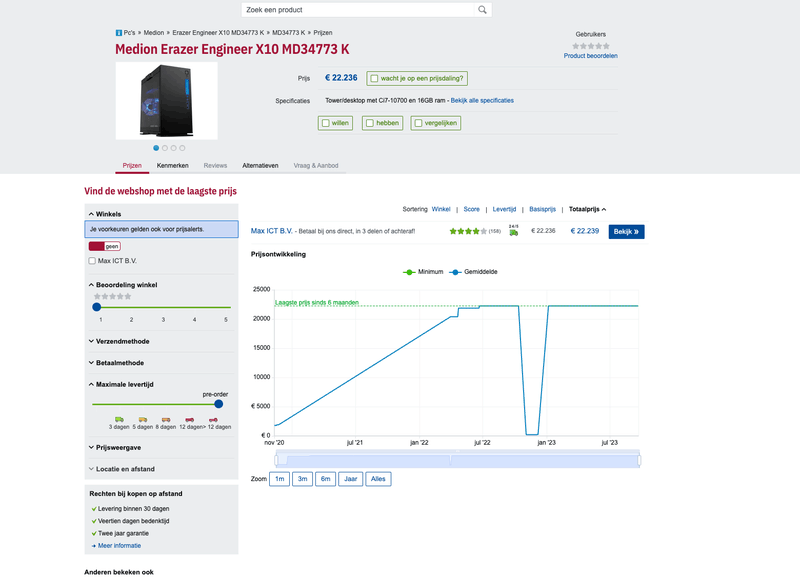Viewport: 800px width, 577px height.
Task: Click the Max ICT B.V. shop star rating
Action: click(x=467, y=231)
